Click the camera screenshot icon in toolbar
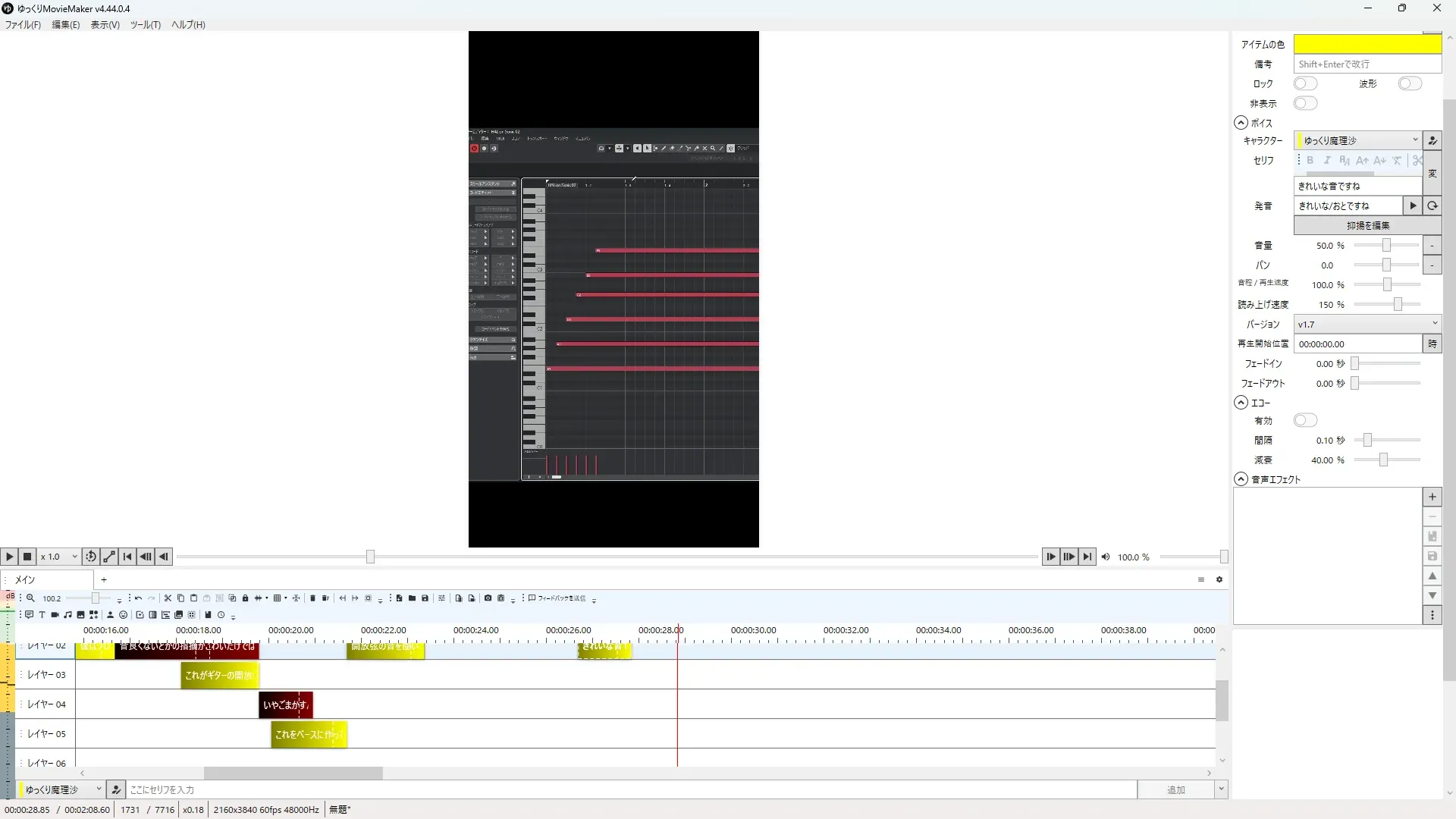This screenshot has height=819, width=1456. click(488, 598)
